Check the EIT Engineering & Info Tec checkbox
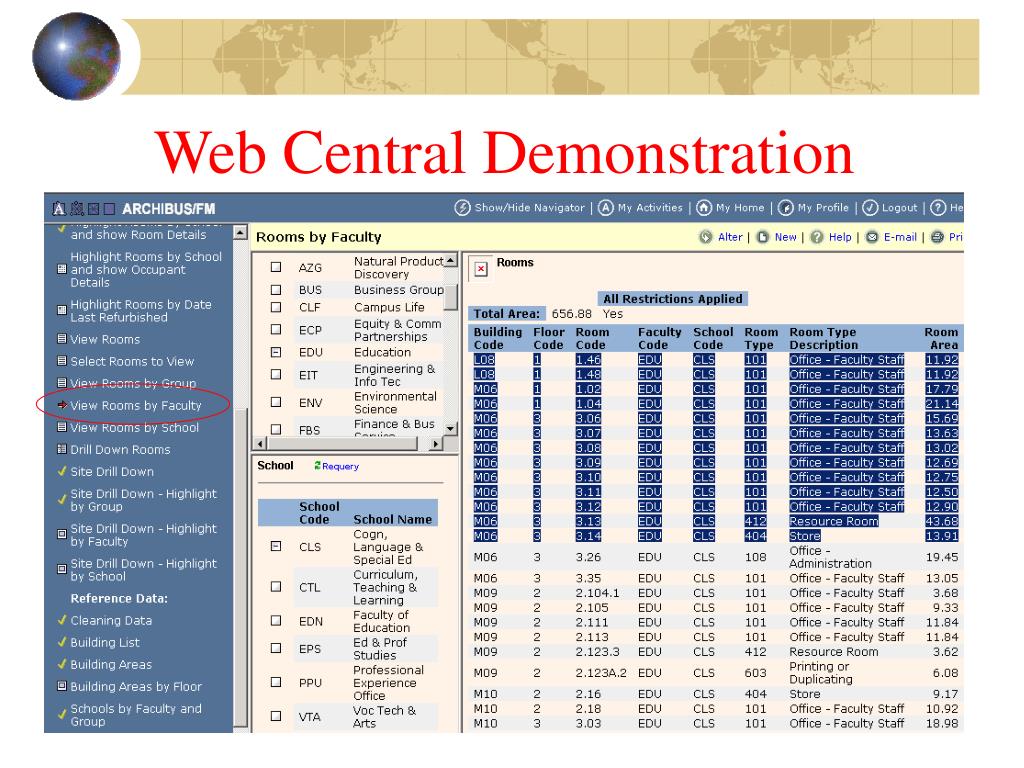1024x768 pixels. point(276,375)
